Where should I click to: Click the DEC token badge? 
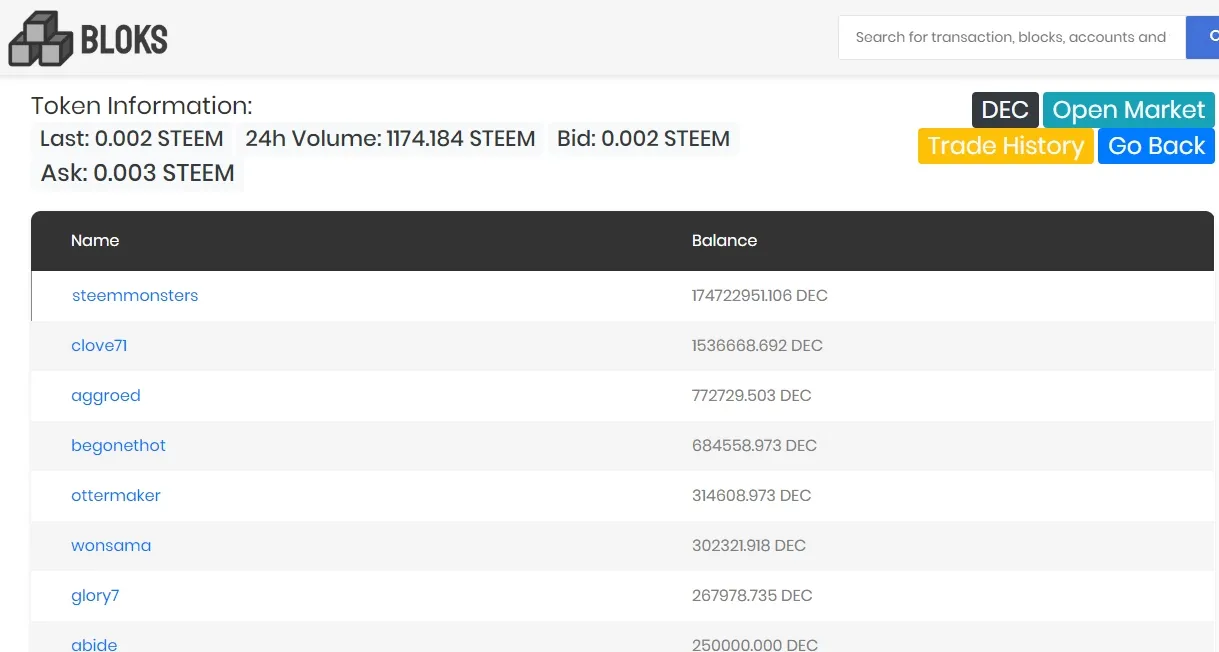tap(1005, 110)
